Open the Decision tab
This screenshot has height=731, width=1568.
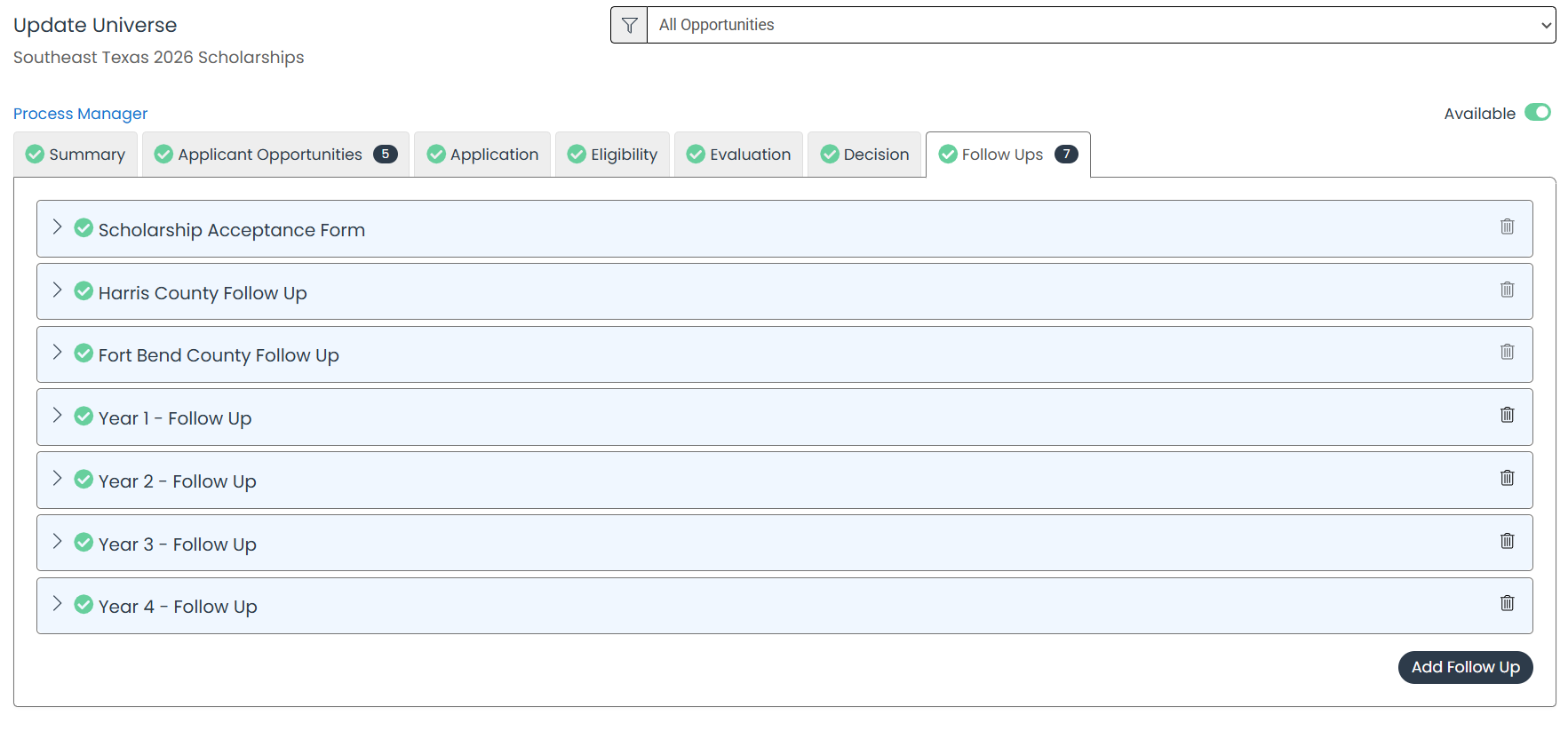(x=864, y=155)
